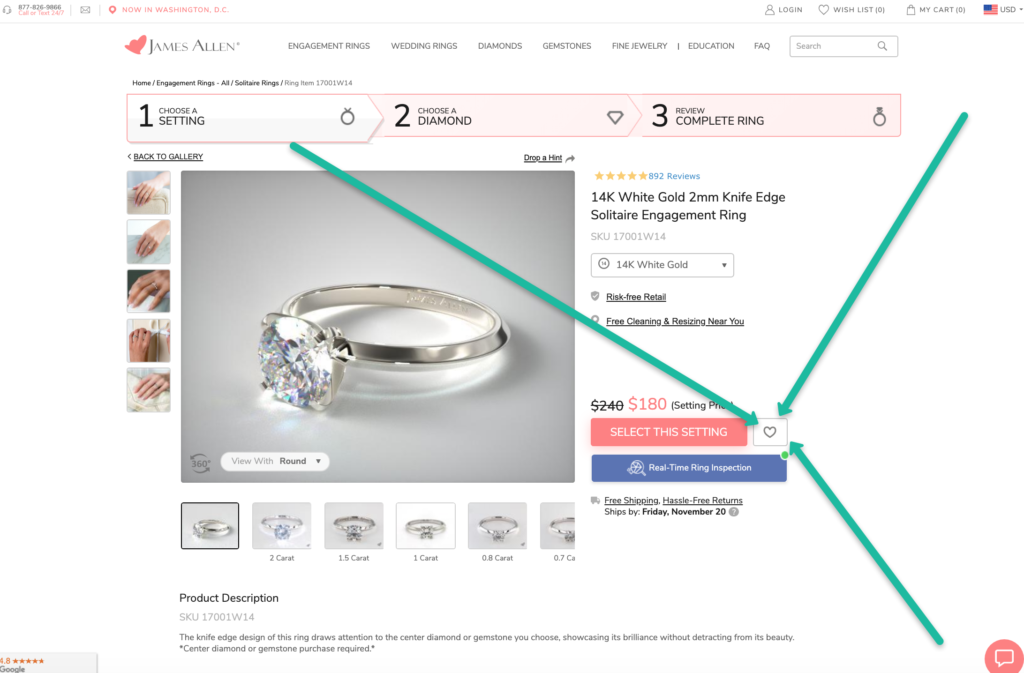The image size is (1024, 673).
Task: Expand the 14K White Gold metal dropdown
Action: [x=662, y=265]
